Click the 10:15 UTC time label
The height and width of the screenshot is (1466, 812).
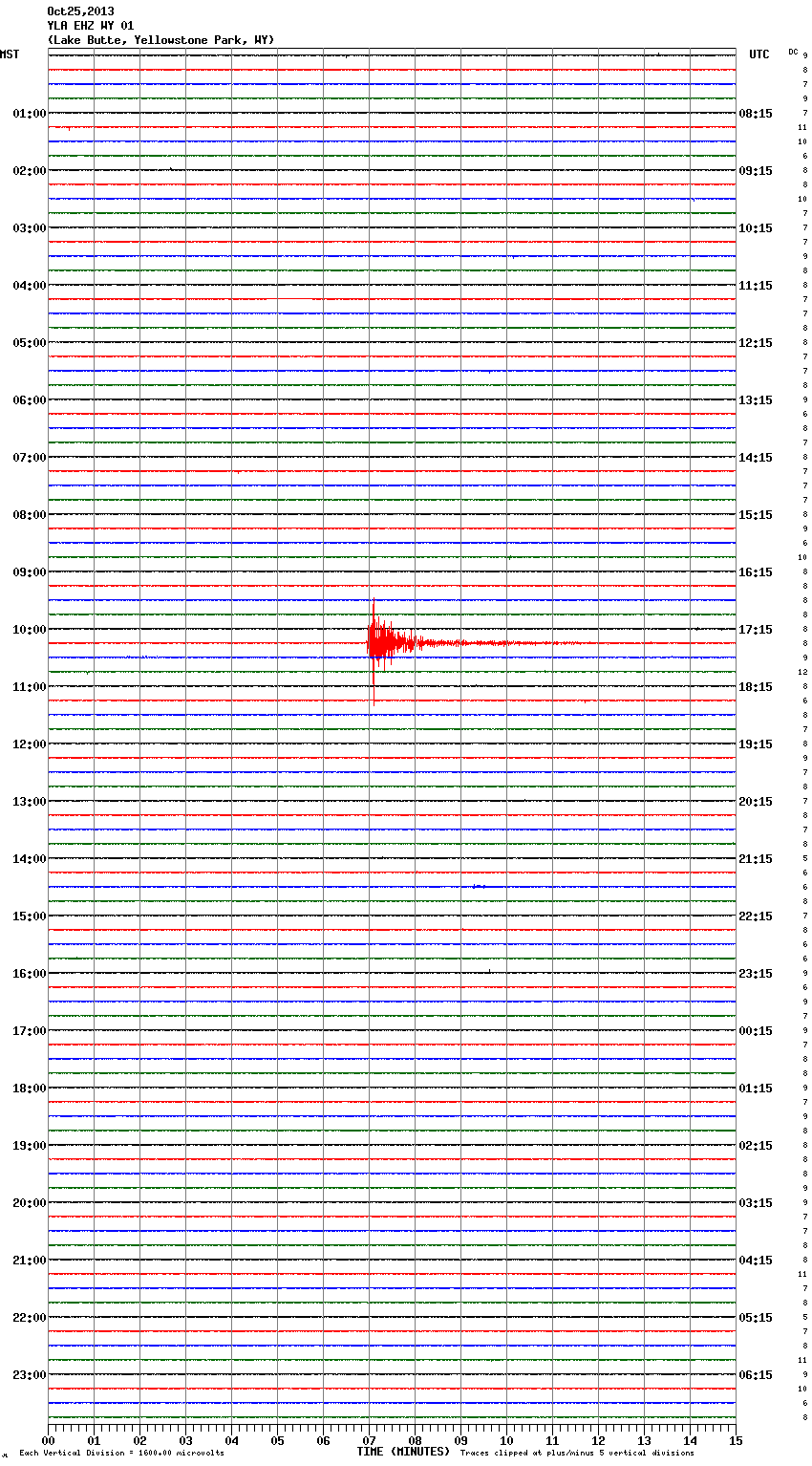point(756,228)
